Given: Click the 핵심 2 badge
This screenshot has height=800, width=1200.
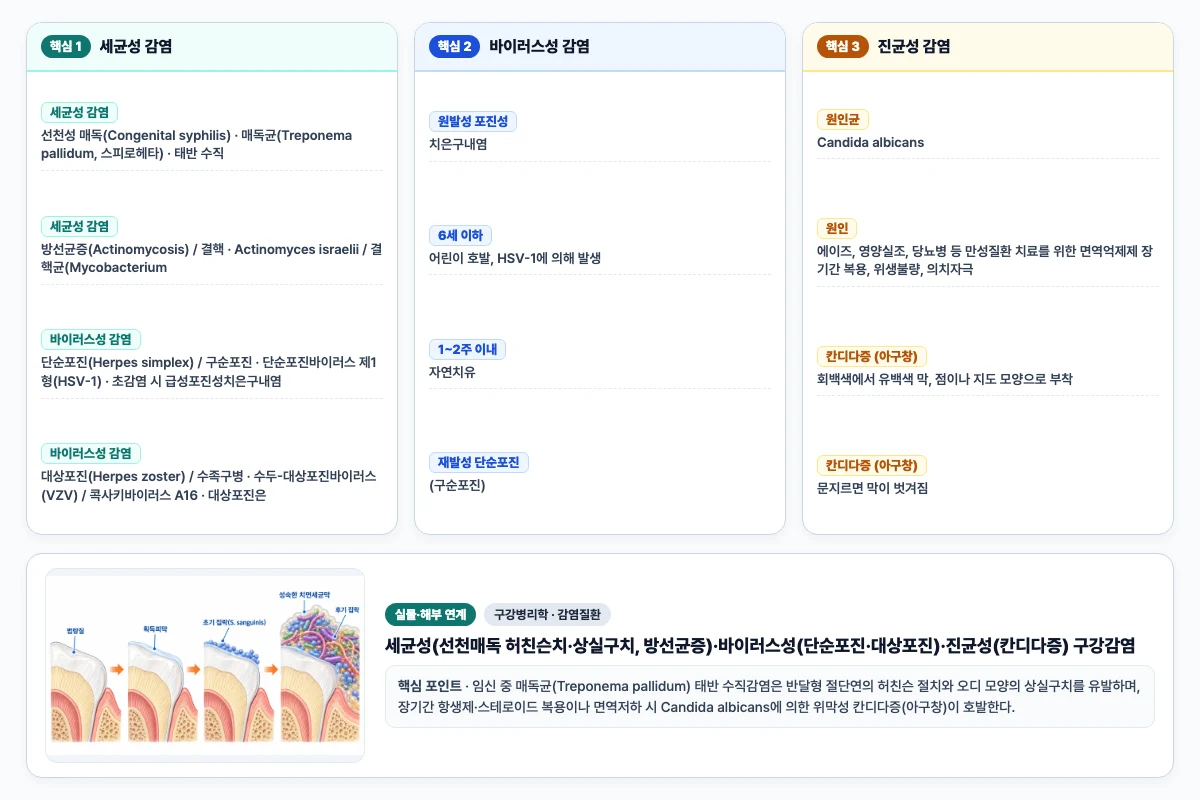Looking at the screenshot, I should [454, 46].
